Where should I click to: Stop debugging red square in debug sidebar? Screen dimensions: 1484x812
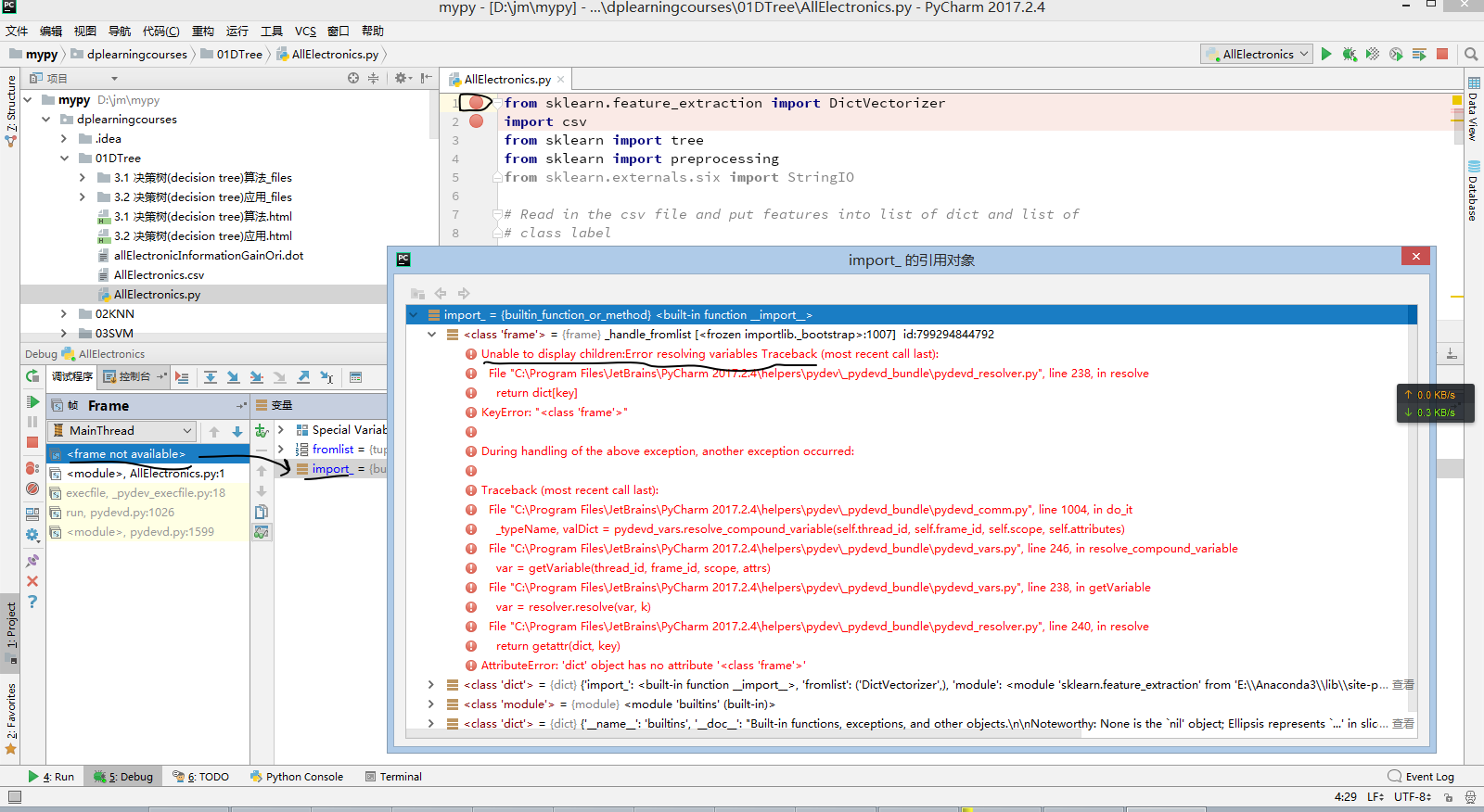point(32,442)
